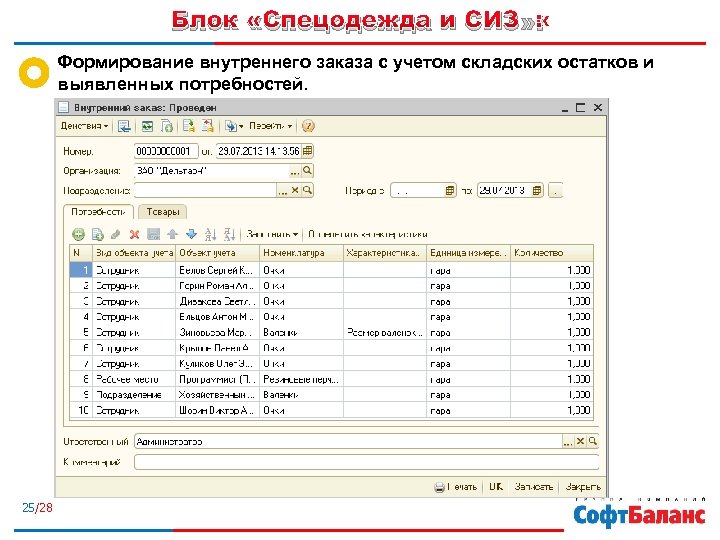The height and width of the screenshot is (540, 720).
Task: Open calendar for period start date
Action: (x=450, y=190)
